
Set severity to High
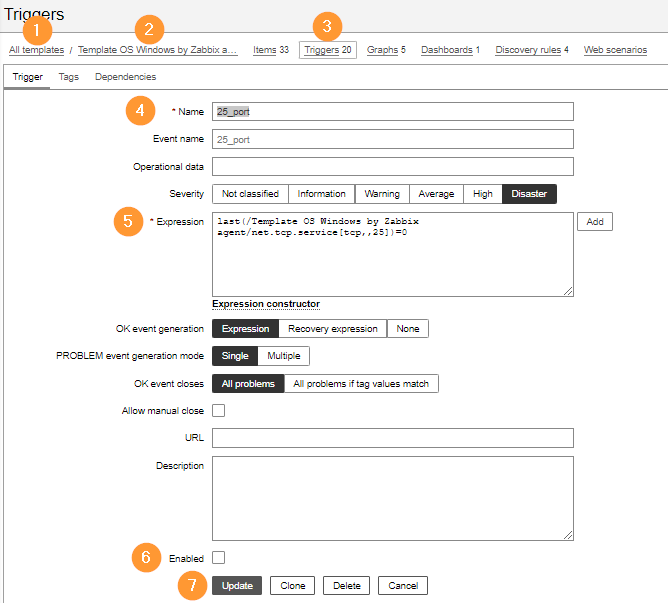pos(483,194)
